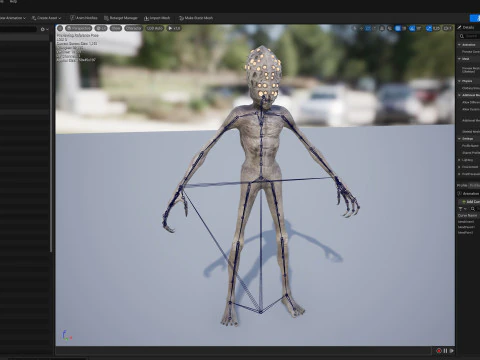480x360 pixels.
Task: Open the grid snap value menu
Action: [x=404, y=28]
